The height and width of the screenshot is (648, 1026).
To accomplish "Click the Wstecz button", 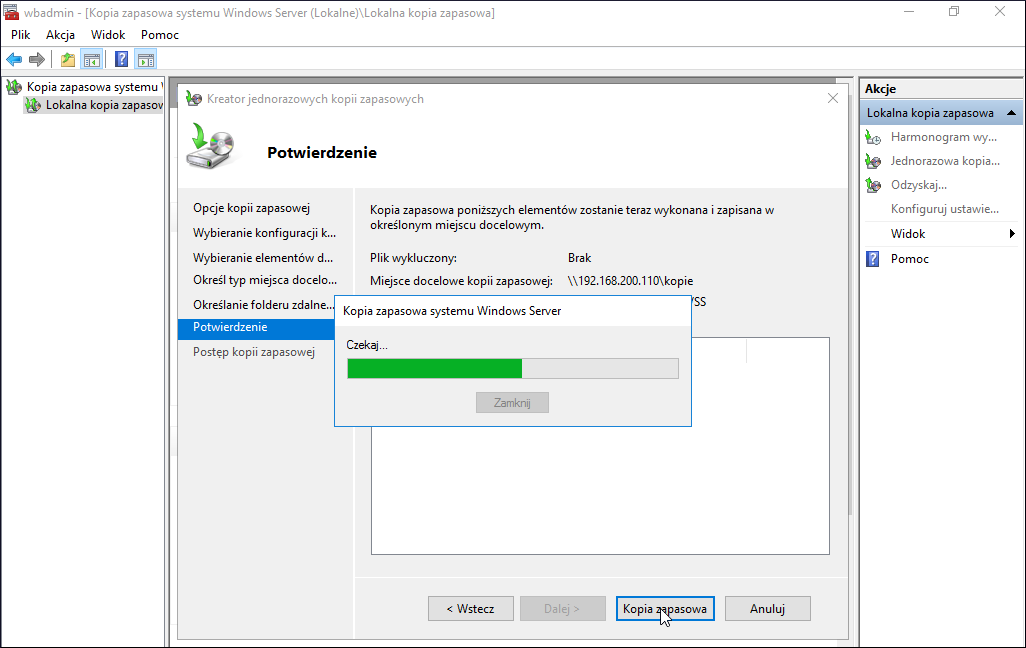I will (x=470, y=609).
